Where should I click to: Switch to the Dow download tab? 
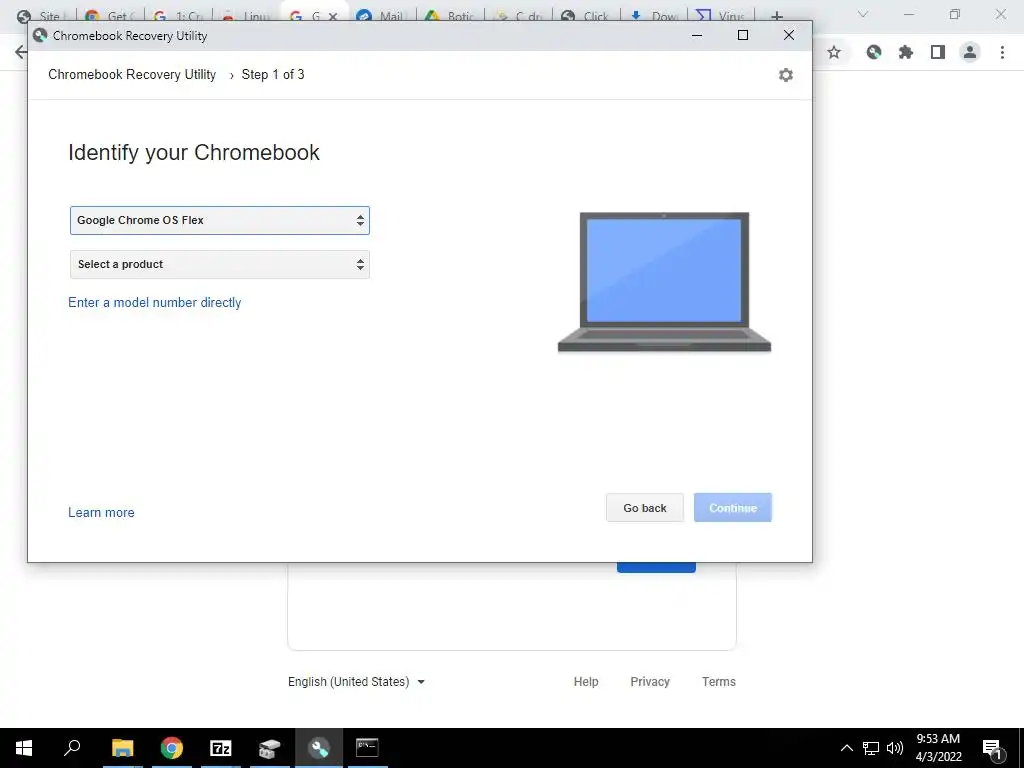pos(653,16)
